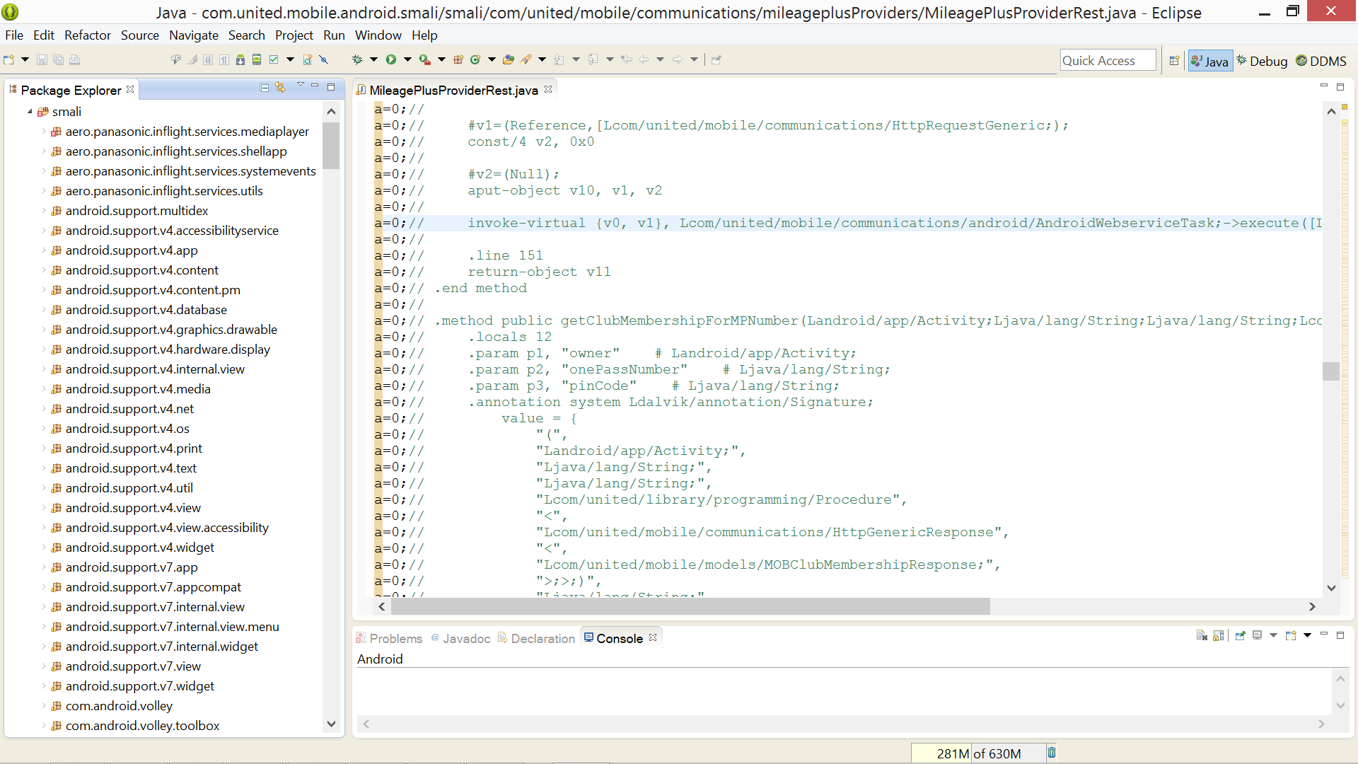Screen dimensions: 1358x764
Task: Open the Help menu
Action: 425,35
